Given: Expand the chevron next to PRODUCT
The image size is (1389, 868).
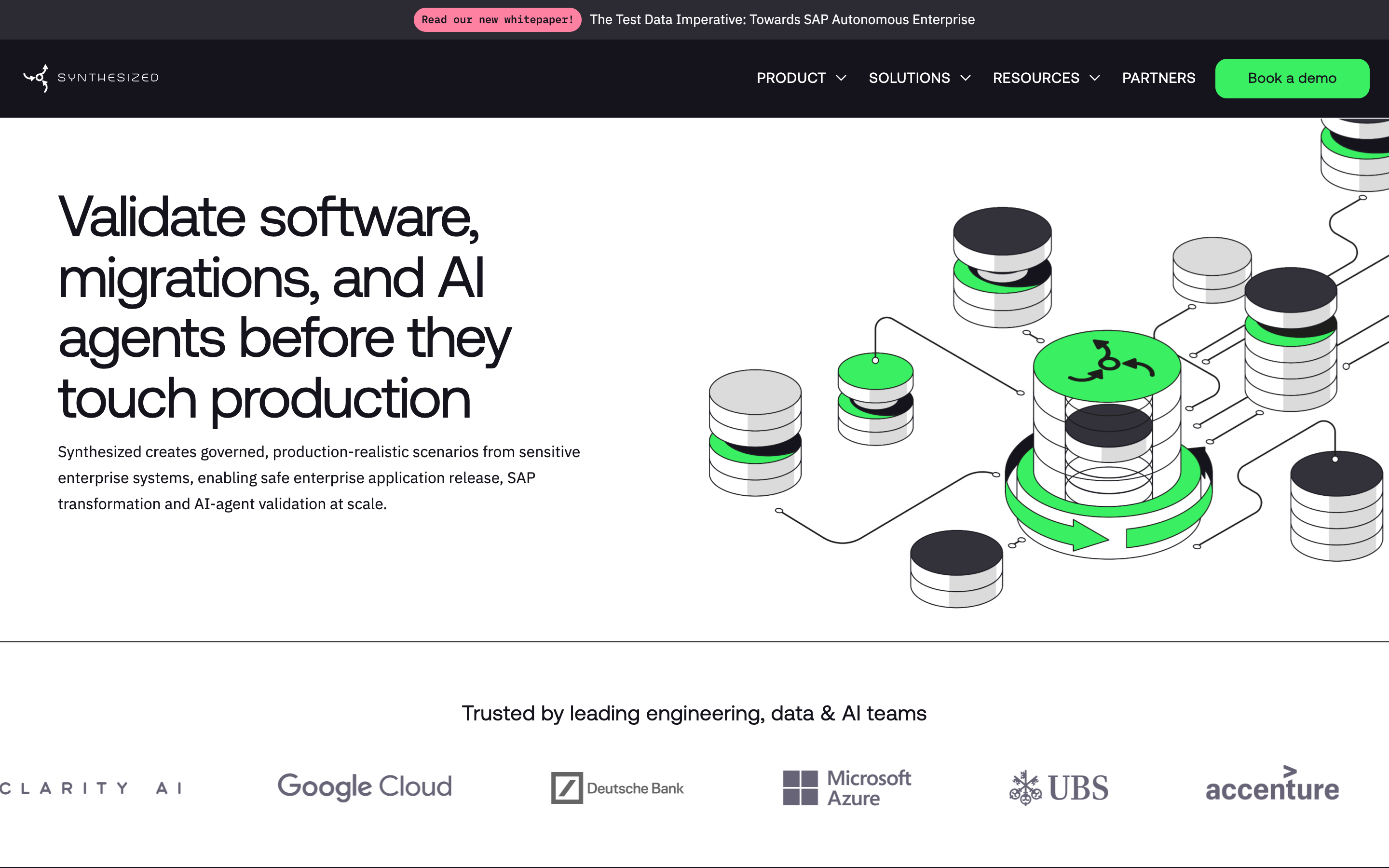Looking at the screenshot, I should tap(842, 78).
